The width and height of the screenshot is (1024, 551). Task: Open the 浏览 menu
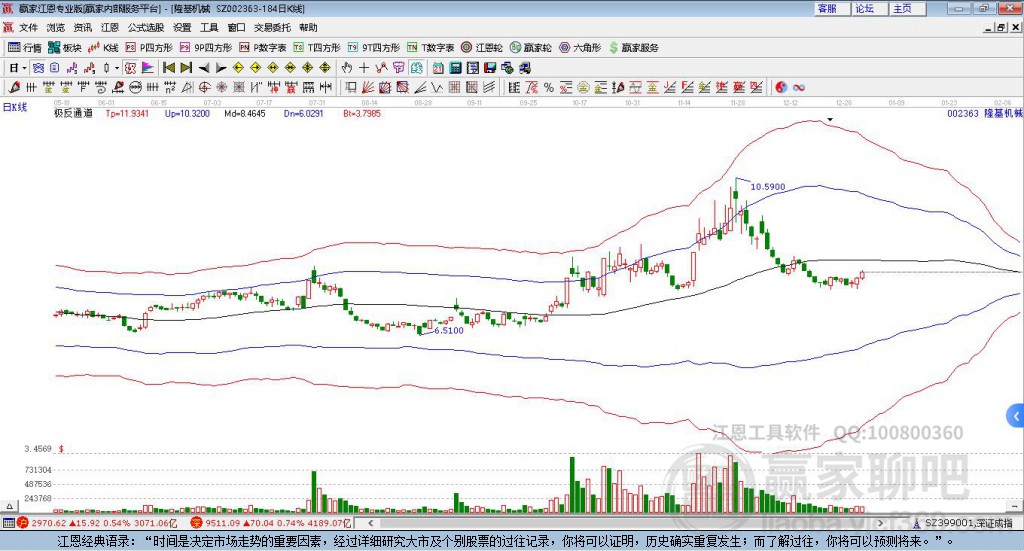tap(56, 27)
